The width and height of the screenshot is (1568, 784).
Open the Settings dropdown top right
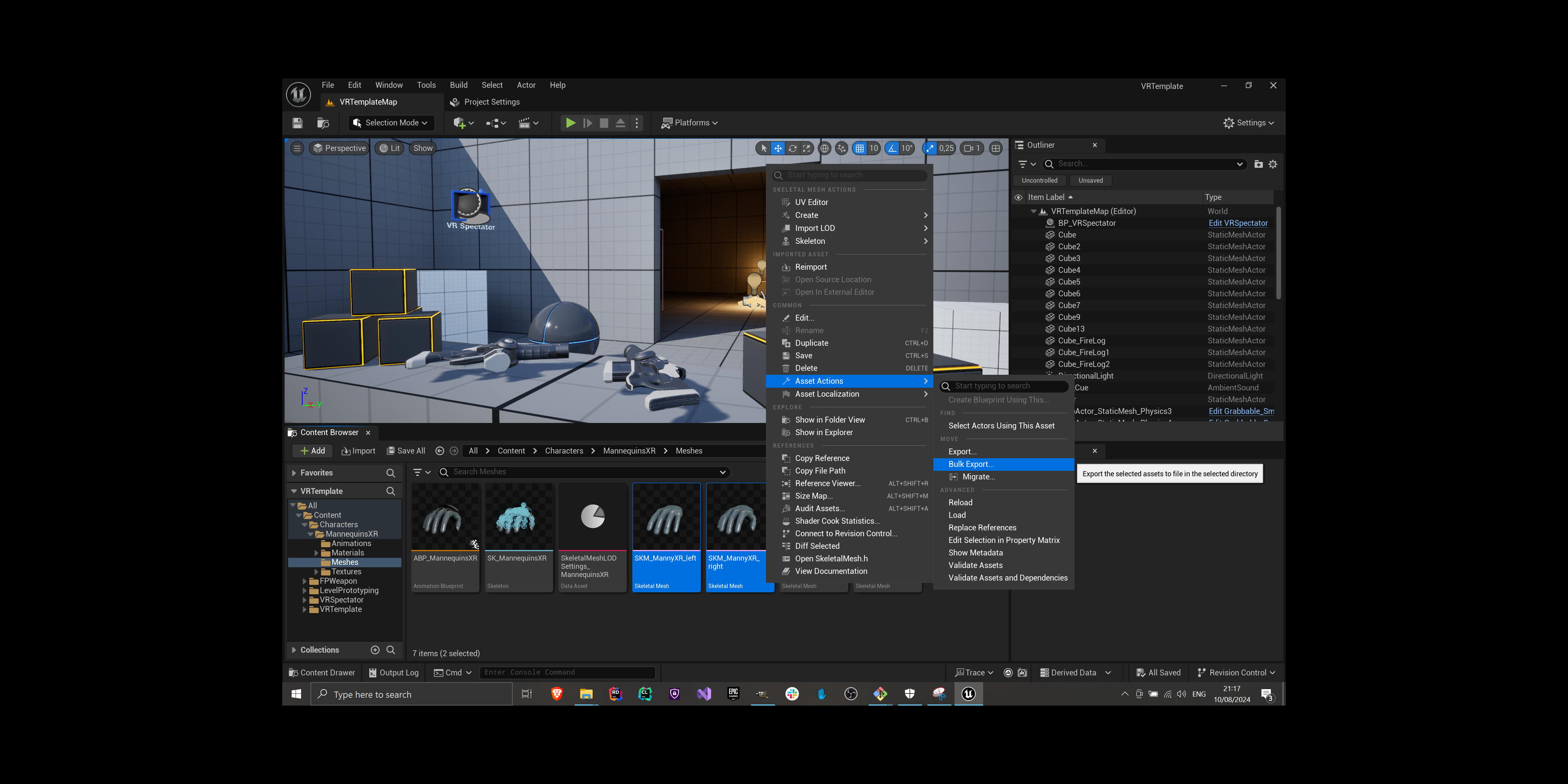[1249, 123]
